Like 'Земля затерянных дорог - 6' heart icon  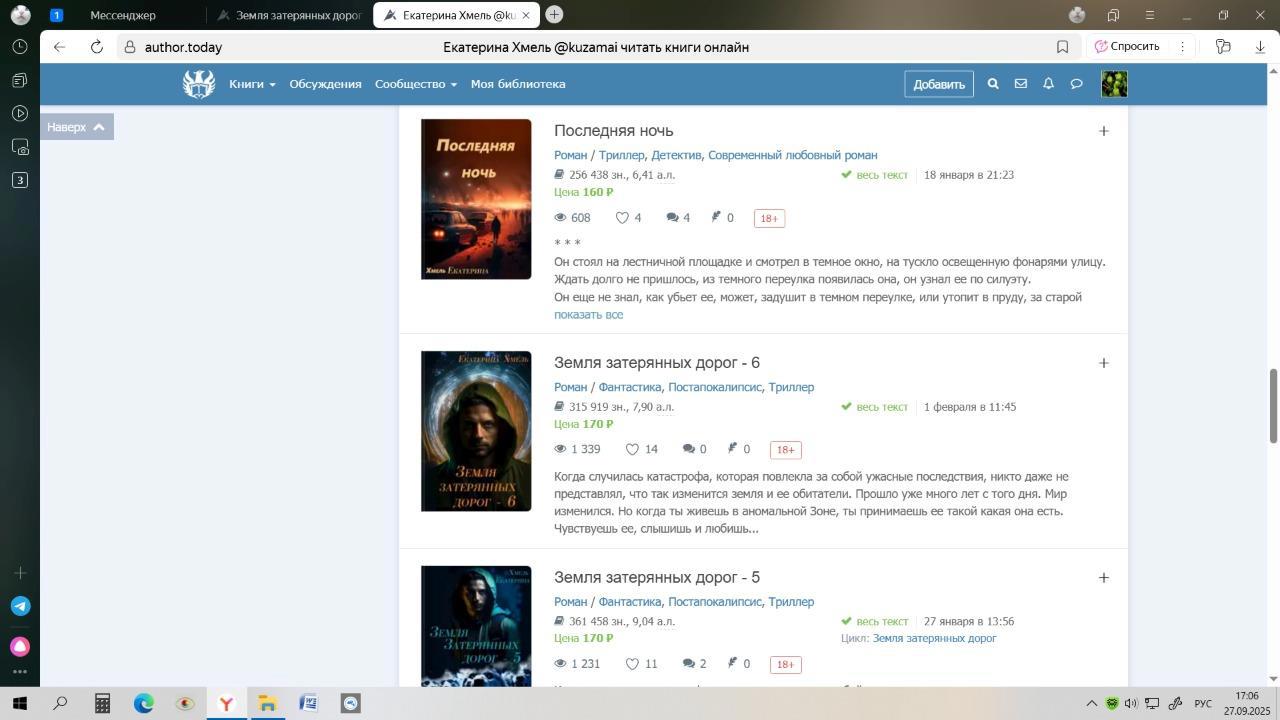point(632,450)
